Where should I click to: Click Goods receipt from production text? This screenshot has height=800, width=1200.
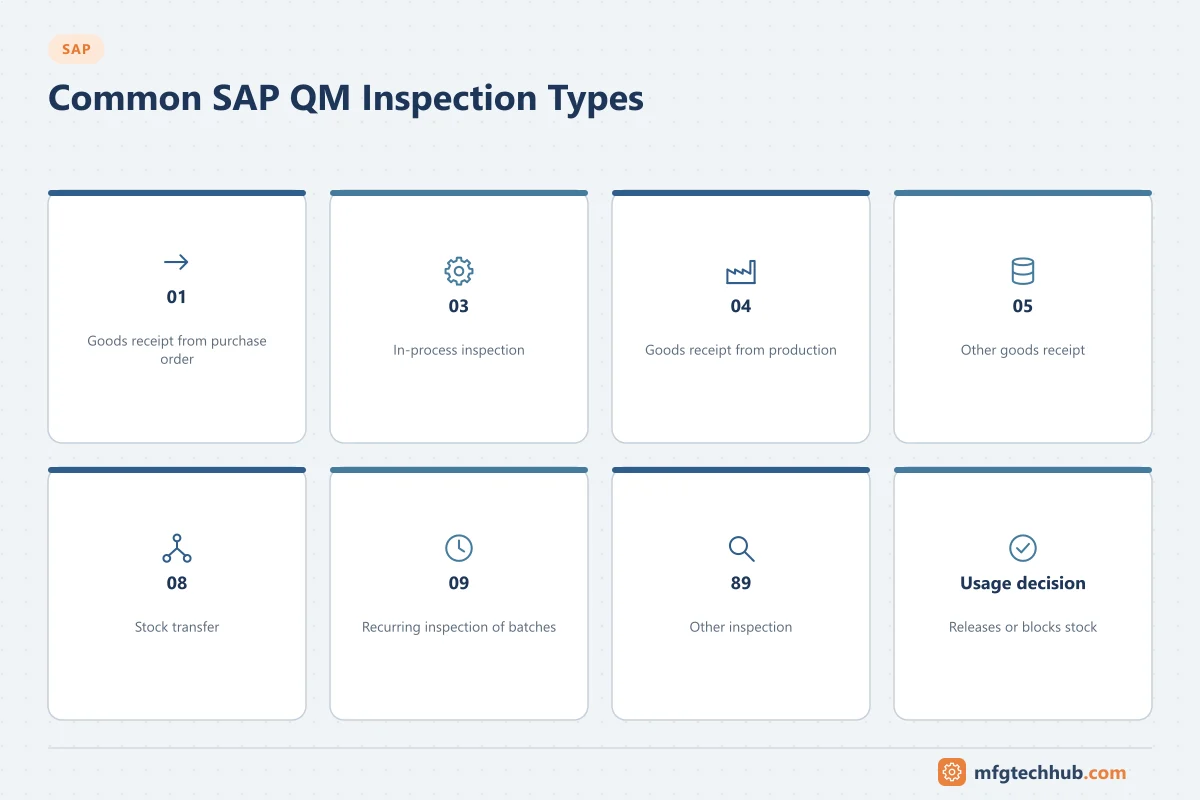(x=741, y=350)
